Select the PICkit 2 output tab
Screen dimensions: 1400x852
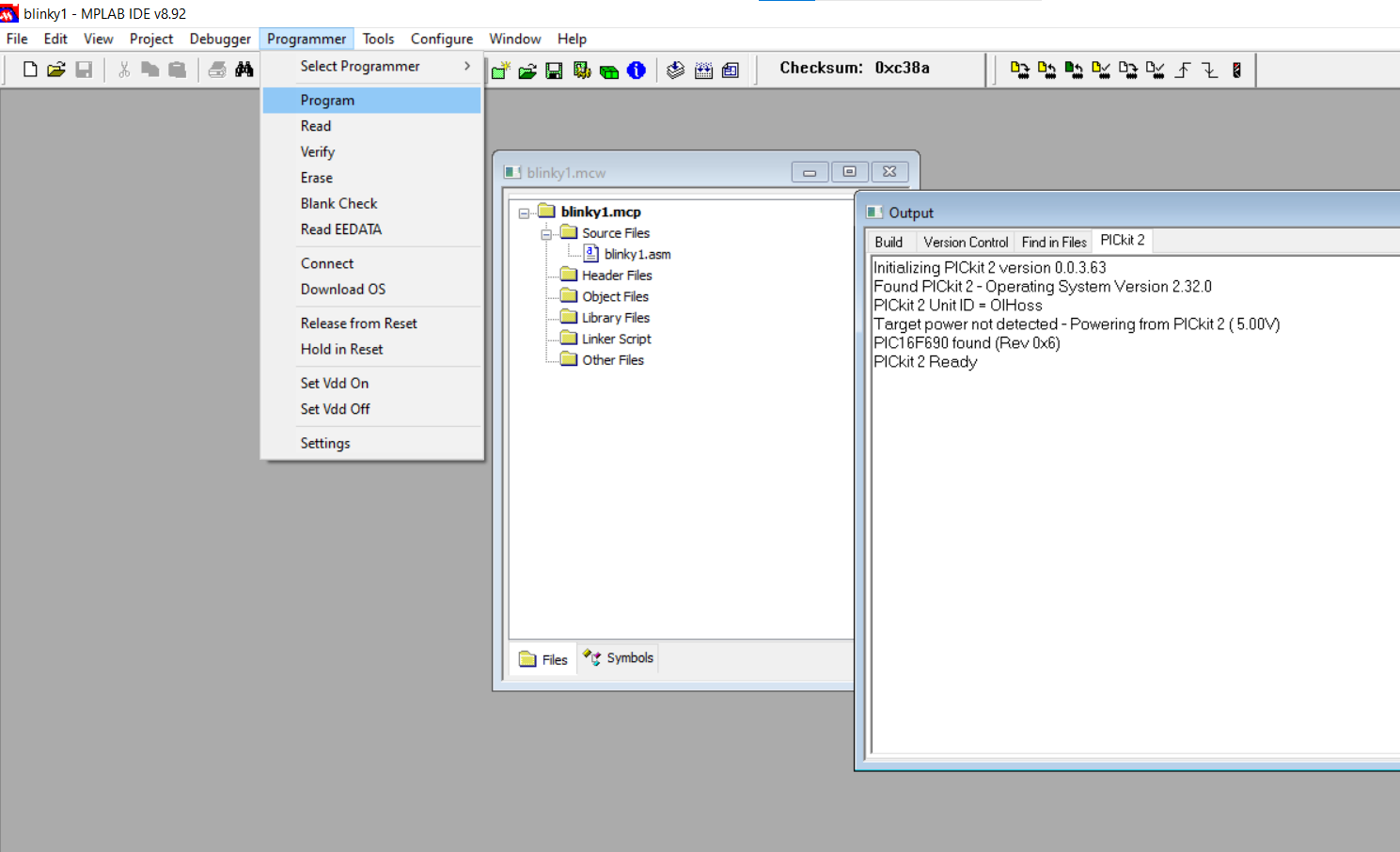[x=1123, y=240]
